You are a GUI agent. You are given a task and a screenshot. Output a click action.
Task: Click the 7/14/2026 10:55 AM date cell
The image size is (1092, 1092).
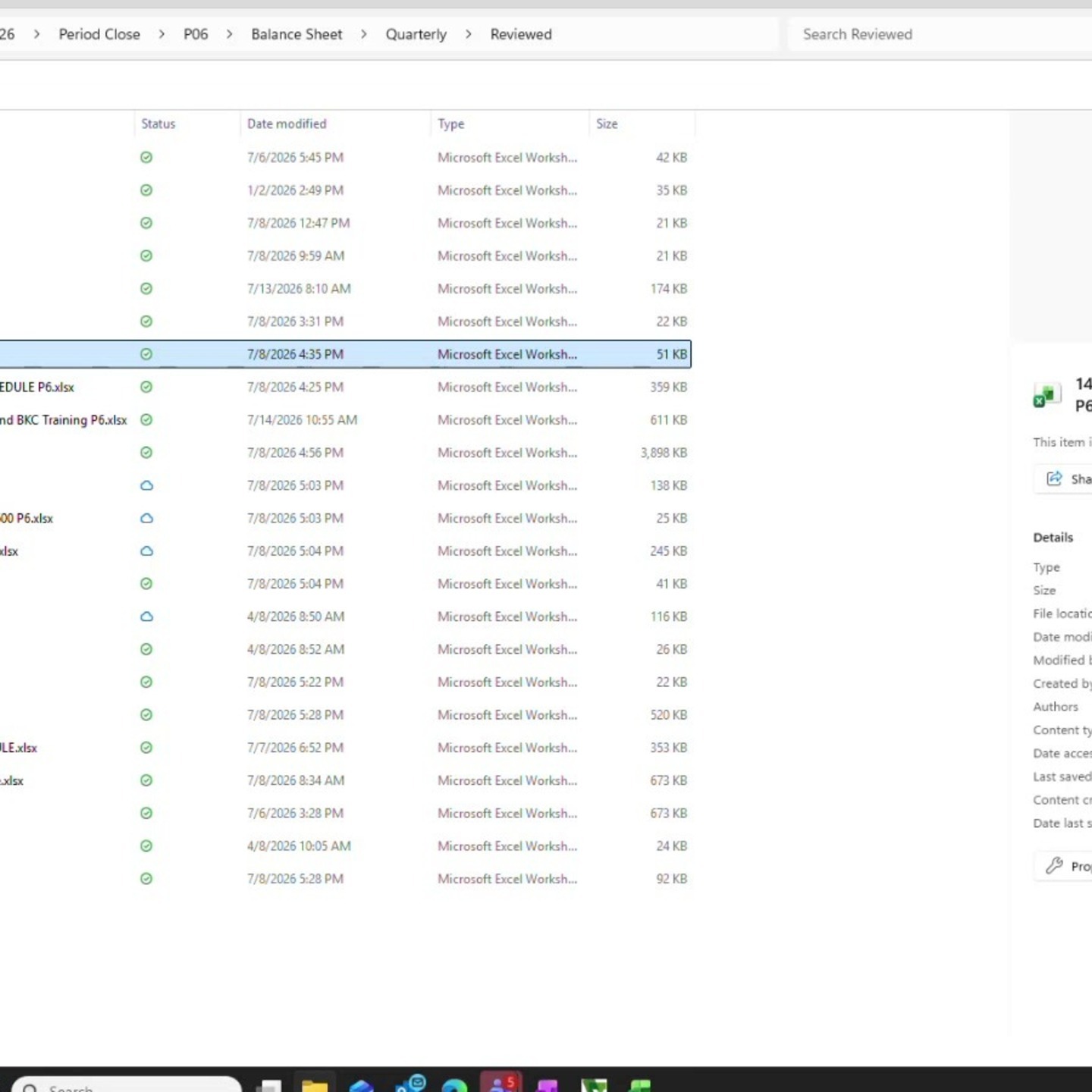coord(302,420)
